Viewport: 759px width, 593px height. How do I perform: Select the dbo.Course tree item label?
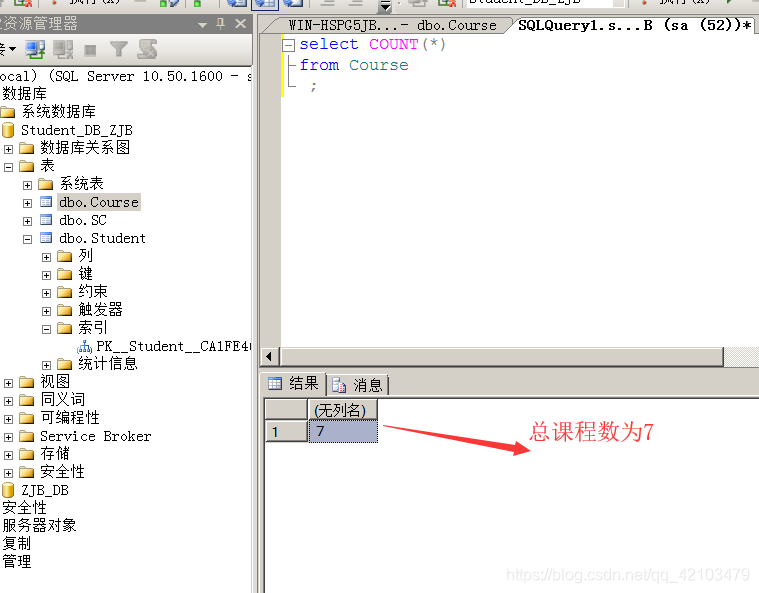99,202
